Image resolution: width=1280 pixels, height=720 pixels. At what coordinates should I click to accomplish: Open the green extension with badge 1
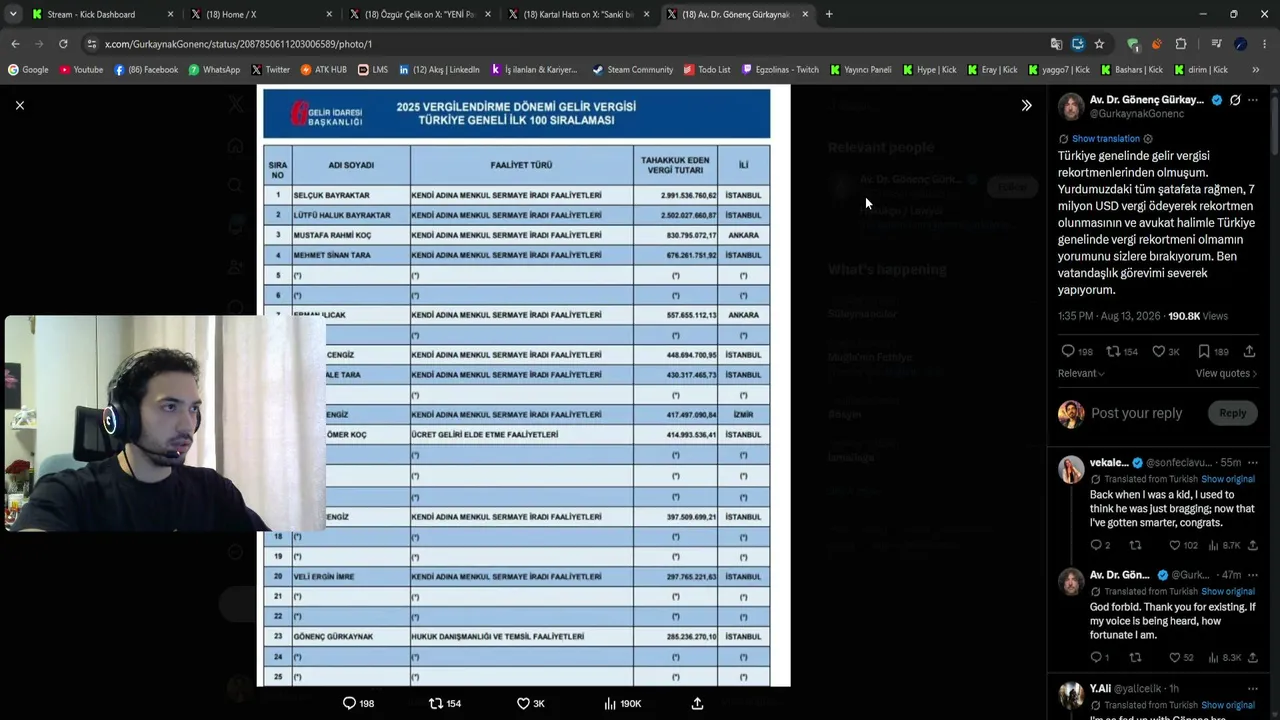coord(1133,44)
